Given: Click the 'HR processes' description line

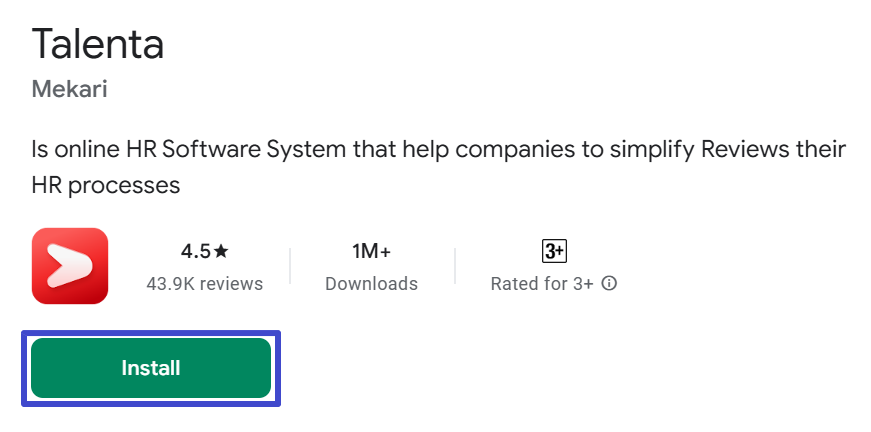Looking at the screenshot, I should click(x=106, y=185).
